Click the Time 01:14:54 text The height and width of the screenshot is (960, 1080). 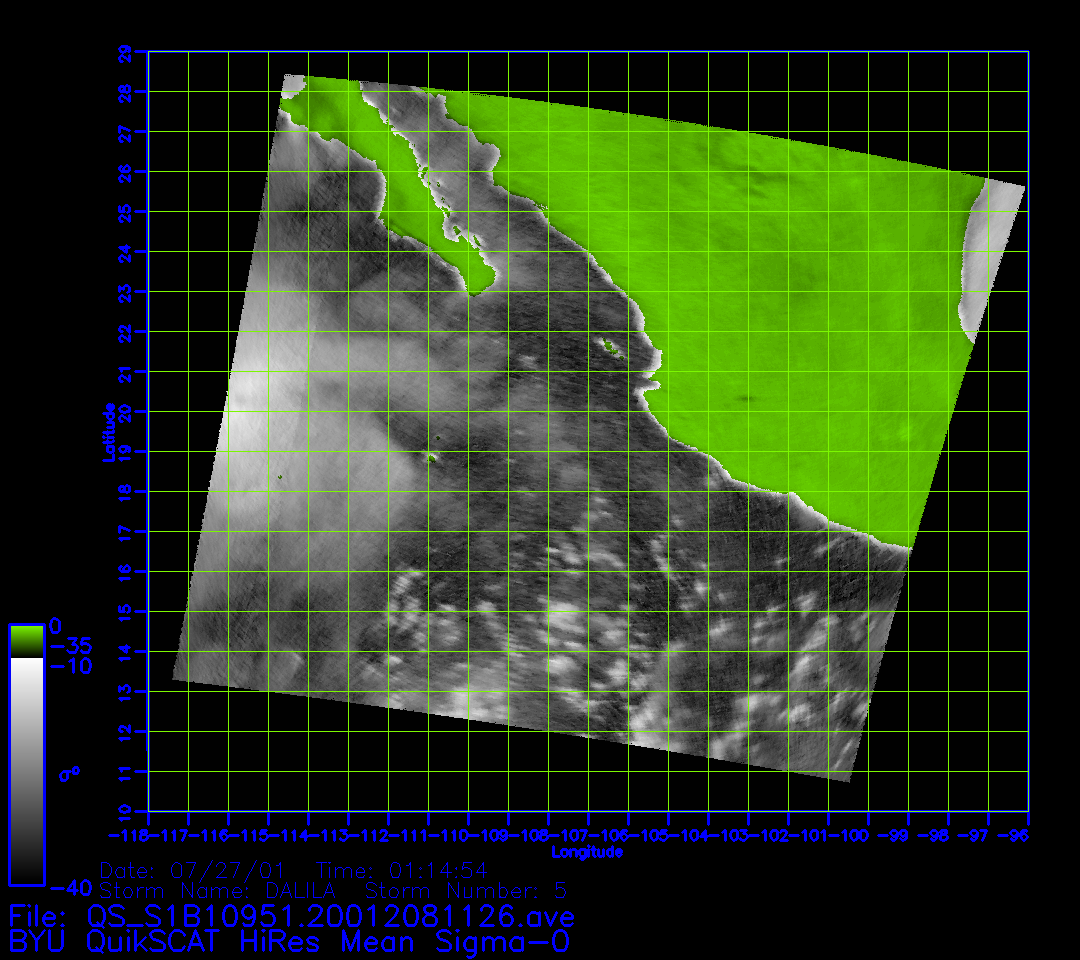[x=401, y=868]
